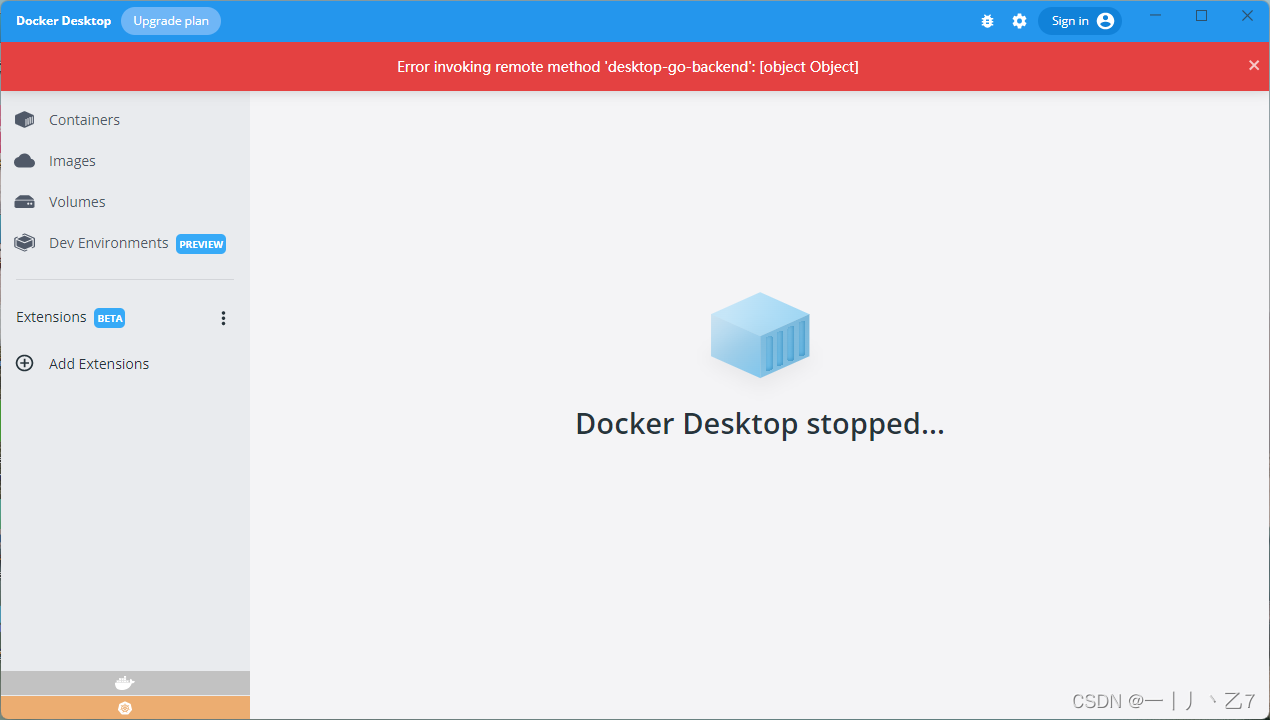Go to the Containers section
The width and height of the screenshot is (1270, 720).
point(84,120)
